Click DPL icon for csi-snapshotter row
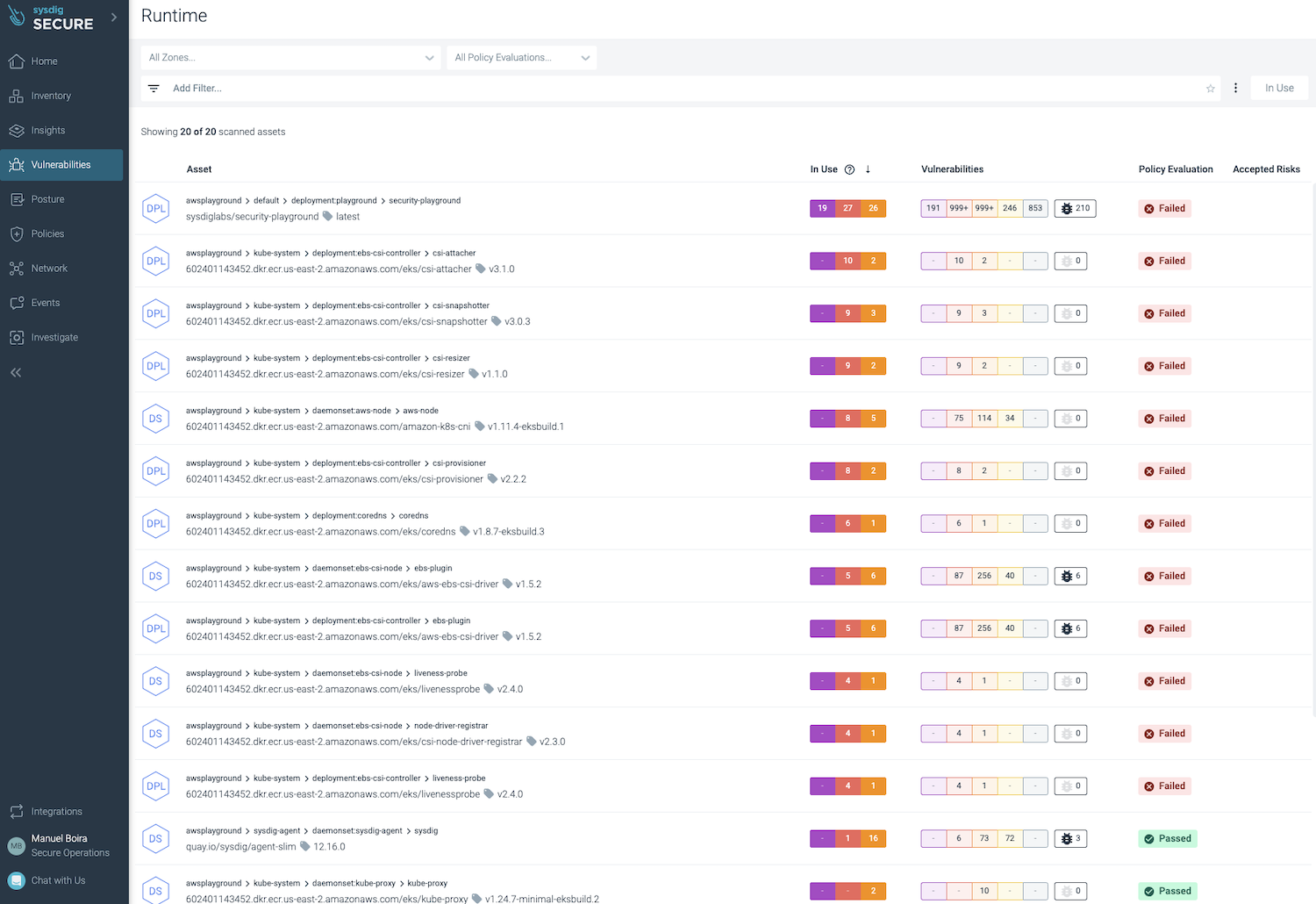1316x904 pixels. (155, 313)
